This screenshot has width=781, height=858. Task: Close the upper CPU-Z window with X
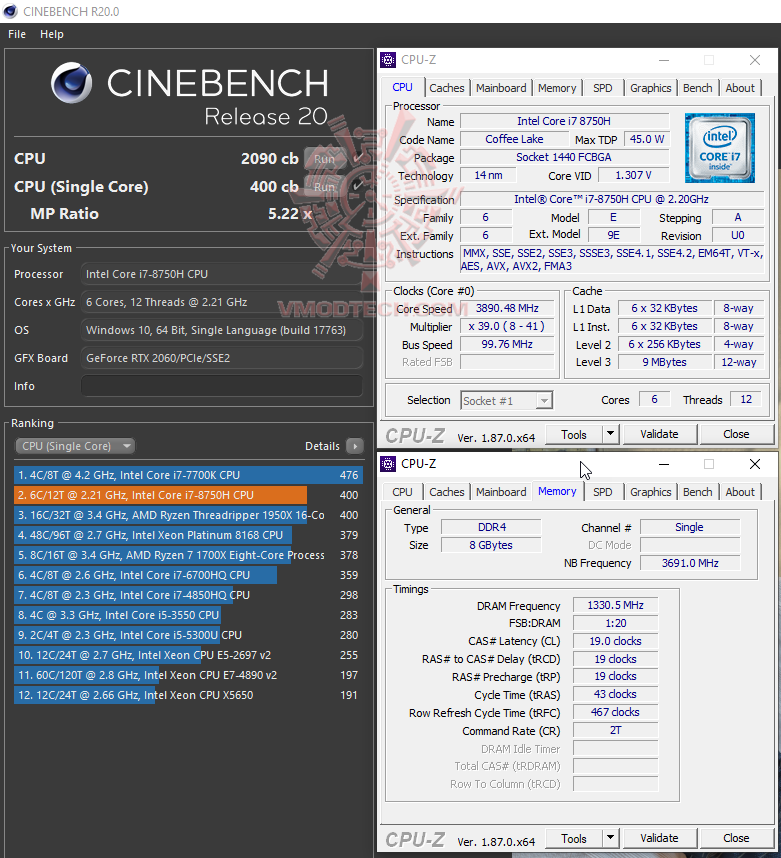755,60
